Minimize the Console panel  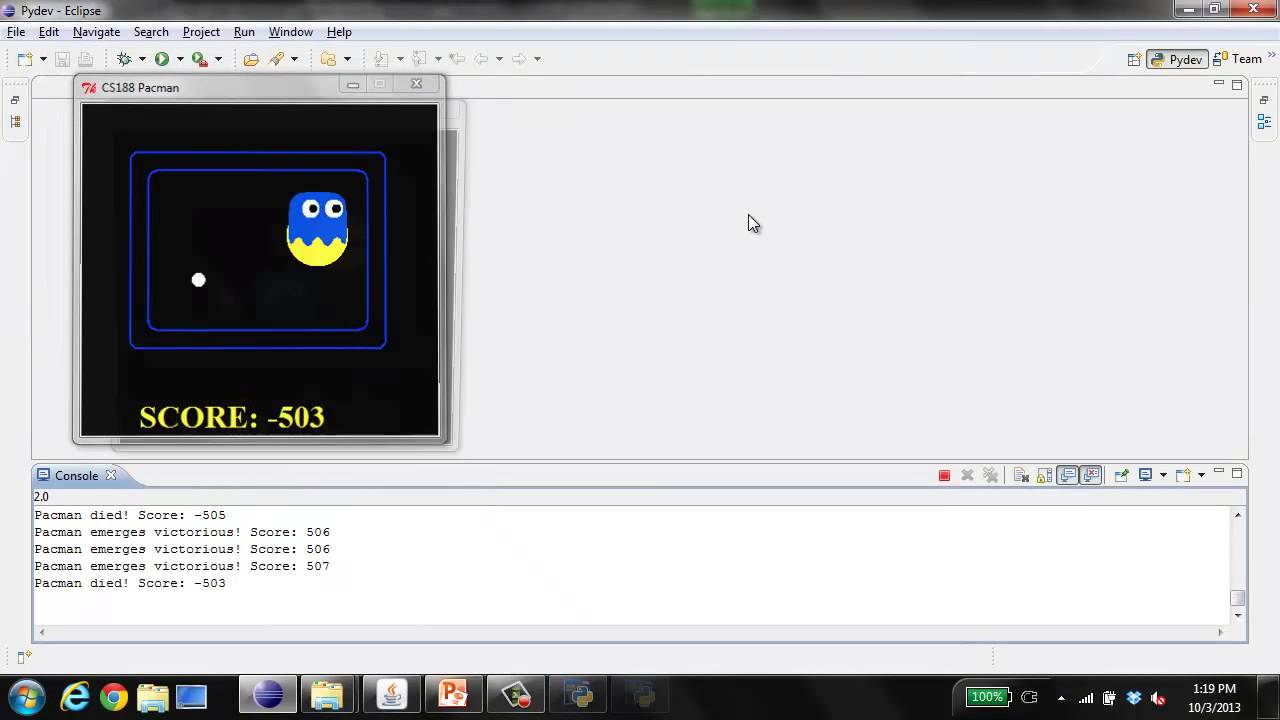point(1218,473)
